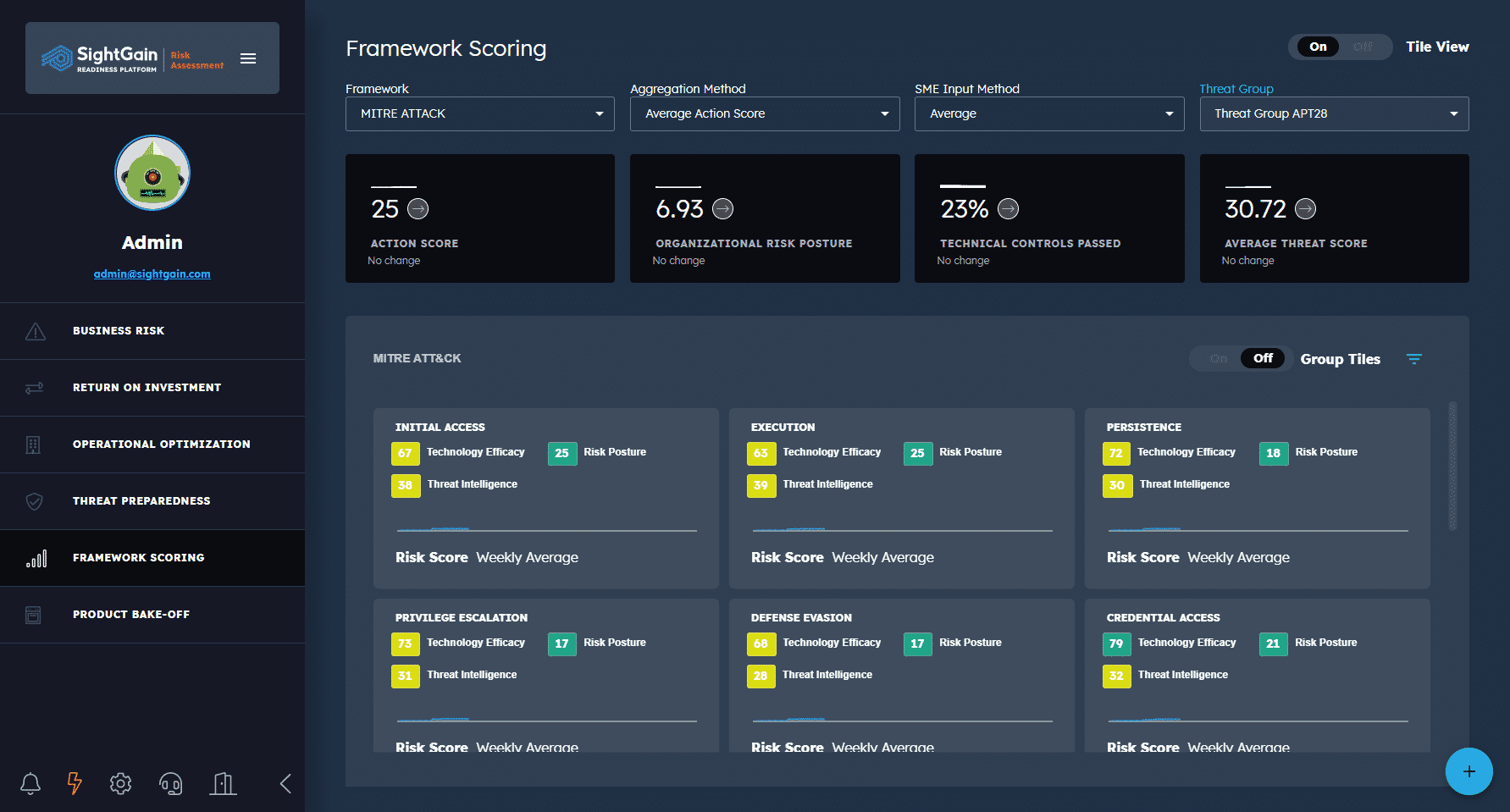Collapse the sidebar with the left chevron

coord(285,783)
